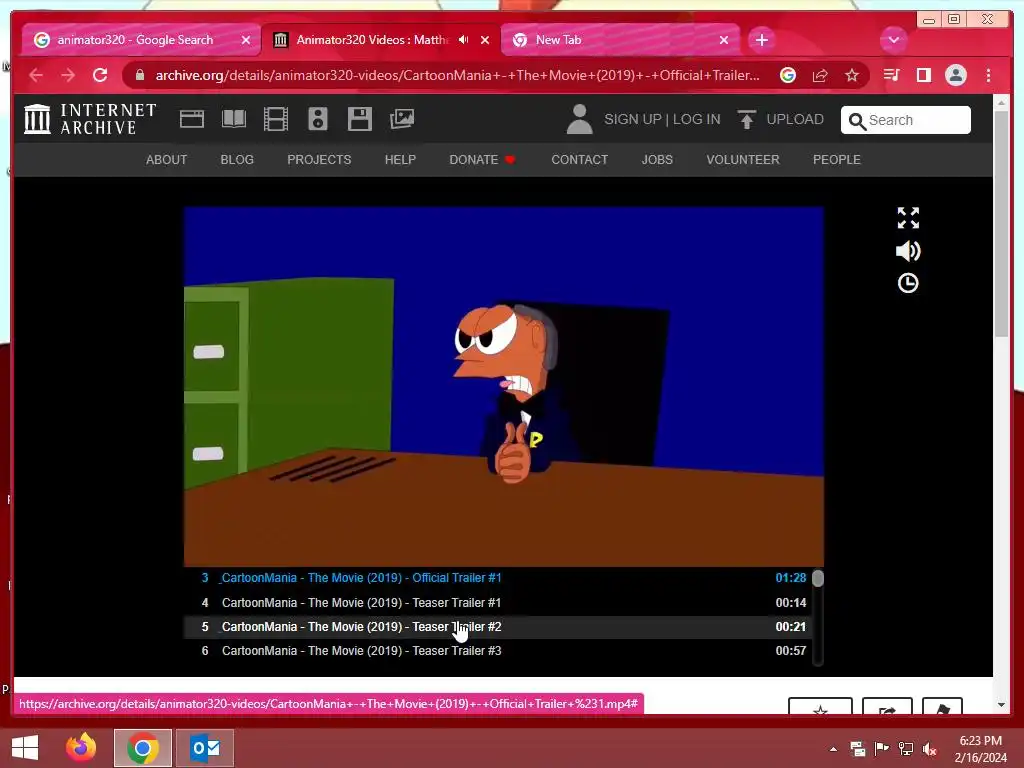The height and width of the screenshot is (768, 1024).
Task: Open Chrome three-dot menu
Action: pos(988,75)
